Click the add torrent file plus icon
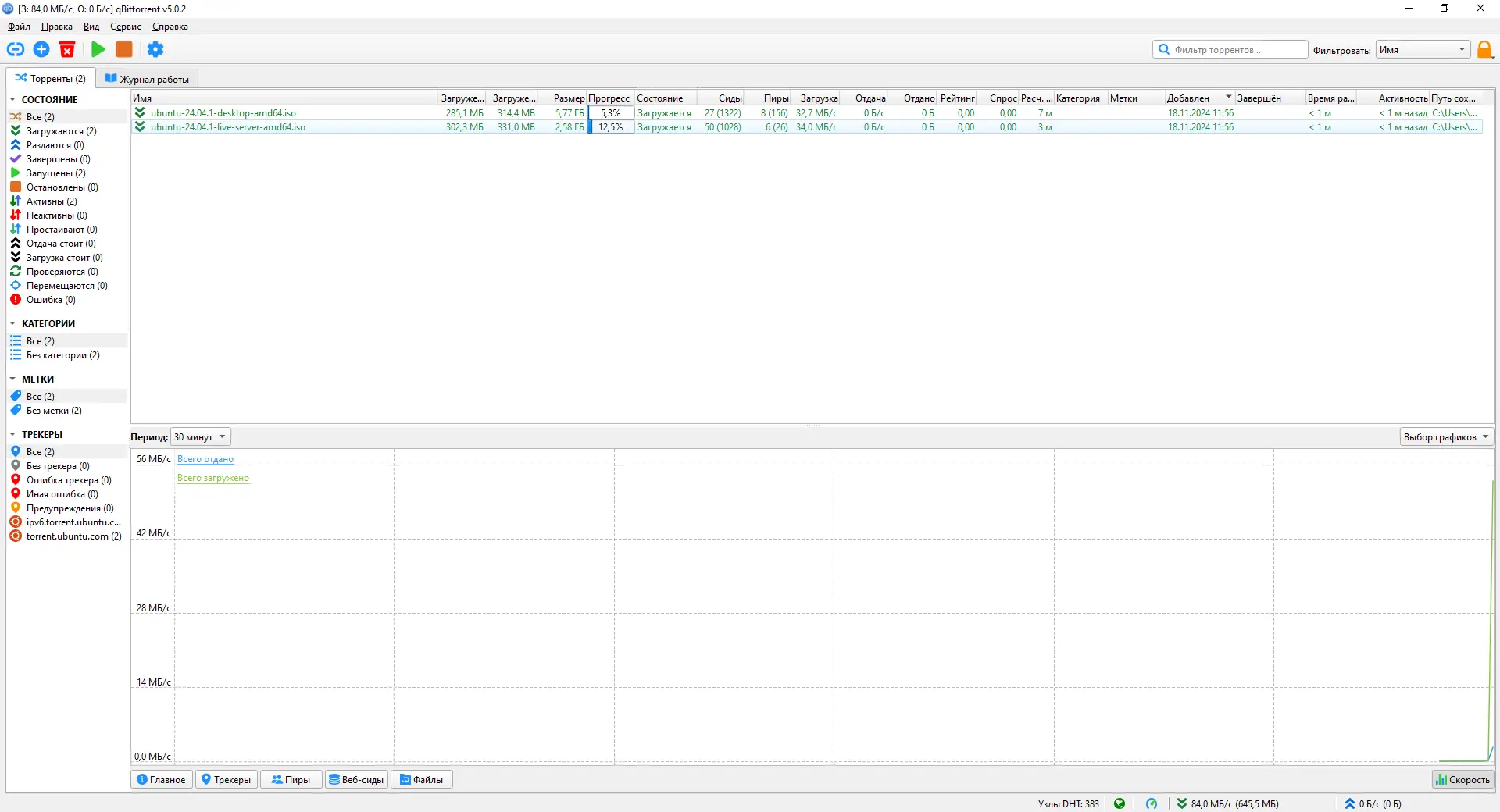This screenshot has width=1500, height=812. coord(41,49)
